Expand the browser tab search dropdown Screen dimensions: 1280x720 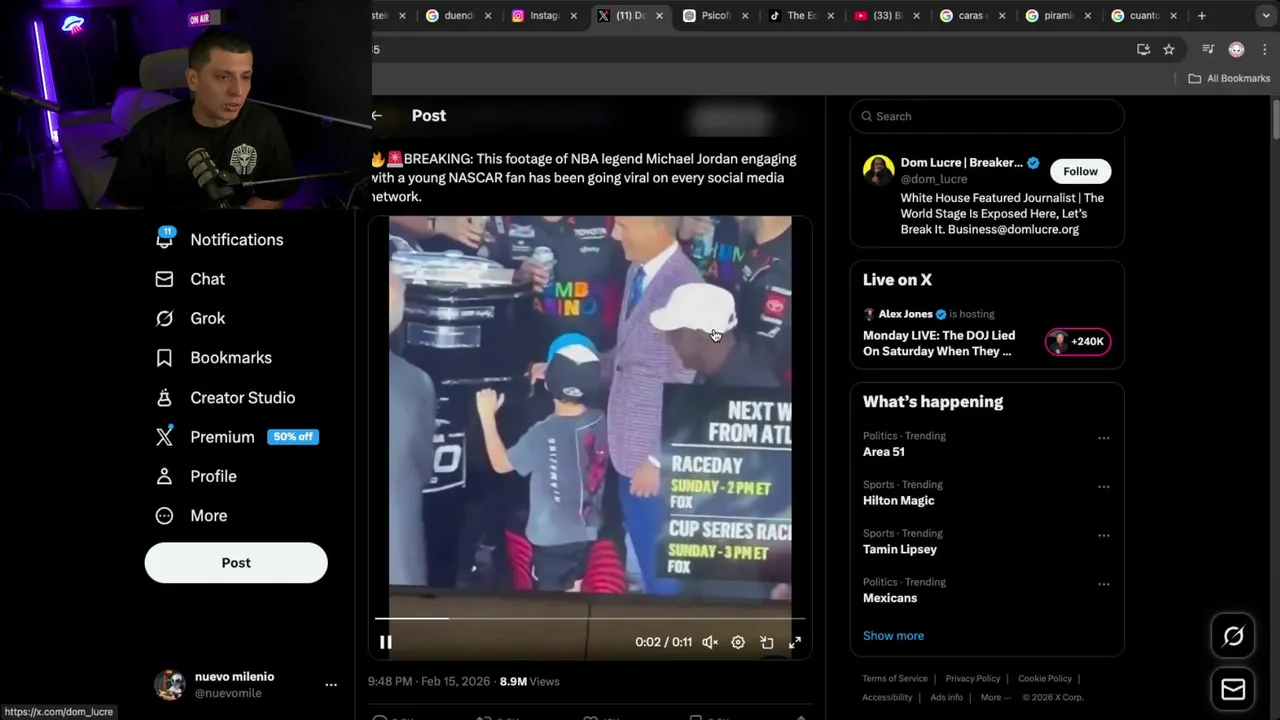pos(1266,16)
